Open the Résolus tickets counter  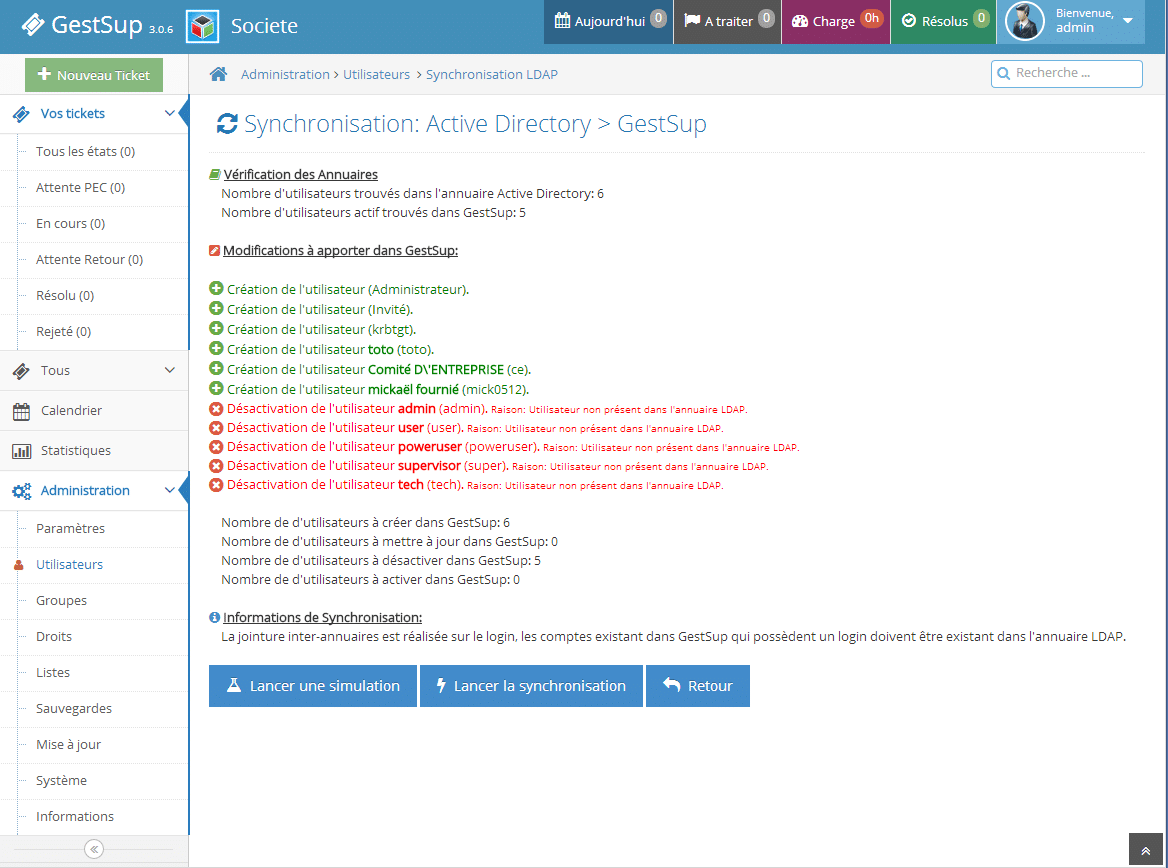(943, 22)
